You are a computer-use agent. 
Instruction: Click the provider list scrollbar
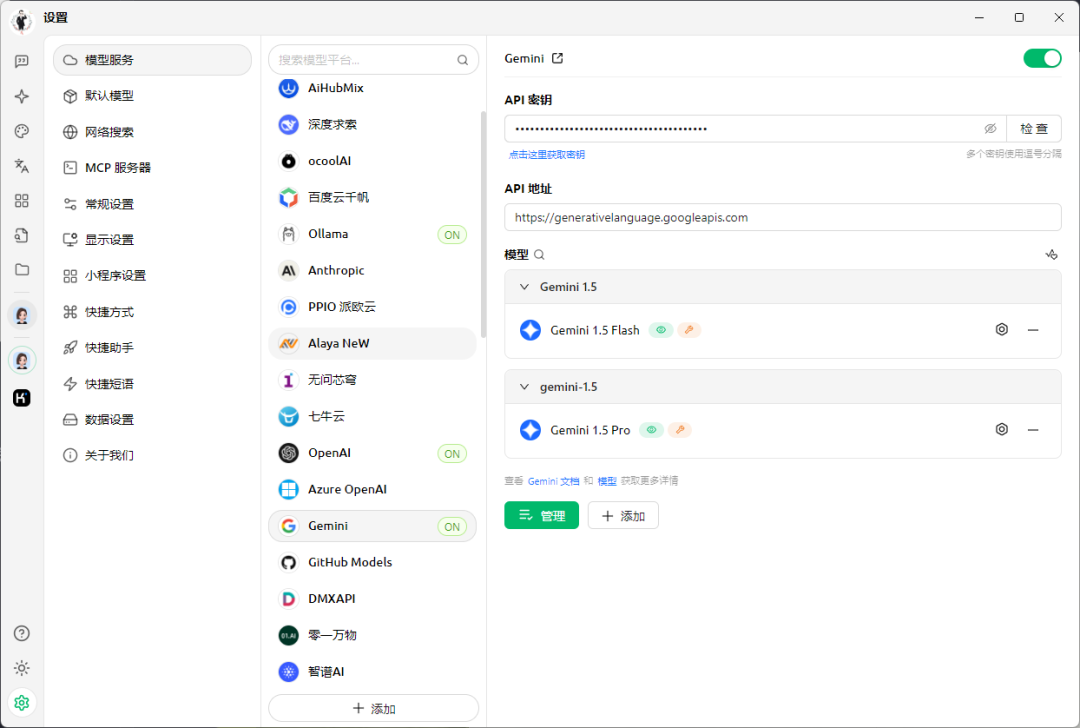pos(484,224)
